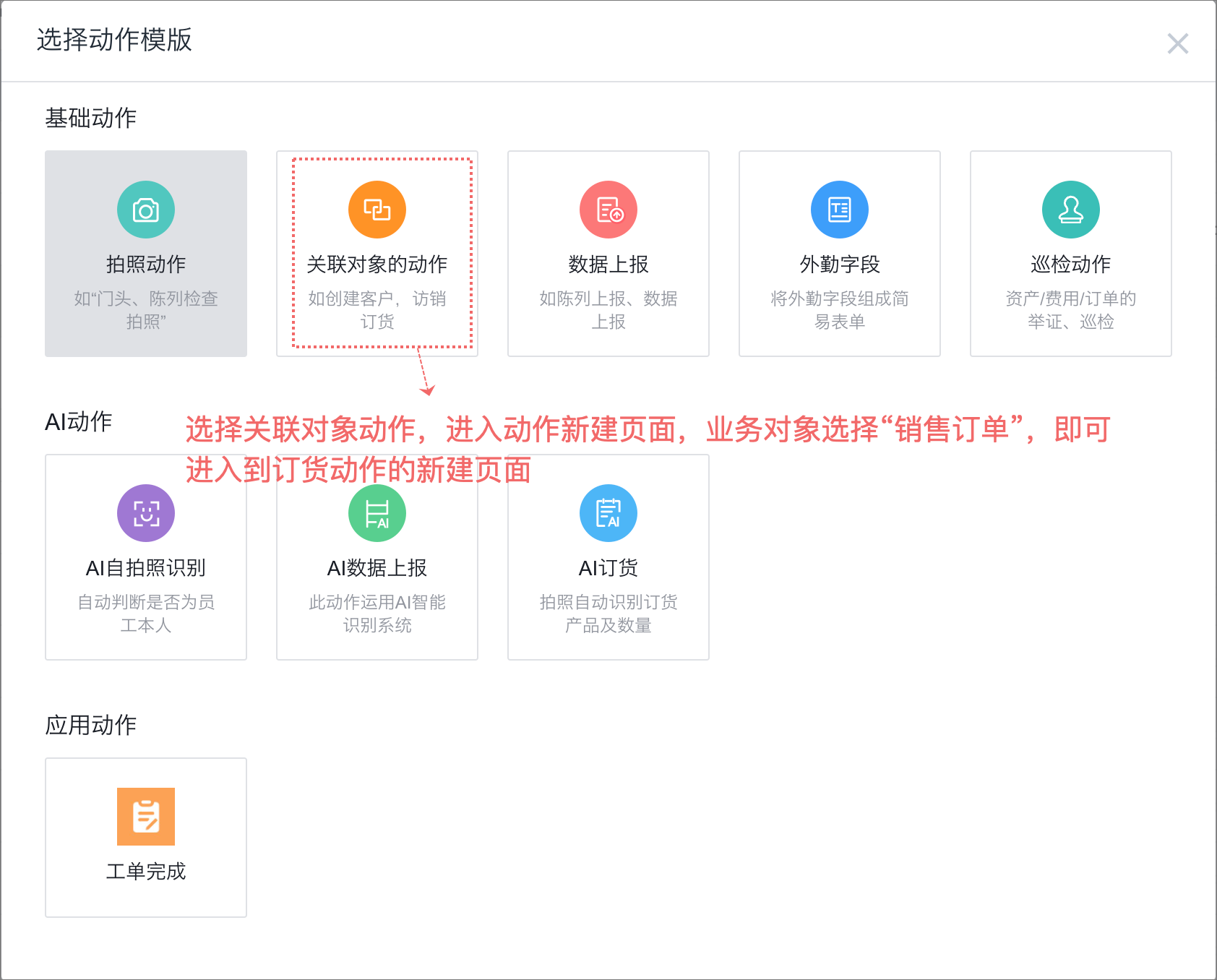The height and width of the screenshot is (980, 1217).
Task: Click the orange 工单完成 clipboard icon
Action: [146, 817]
